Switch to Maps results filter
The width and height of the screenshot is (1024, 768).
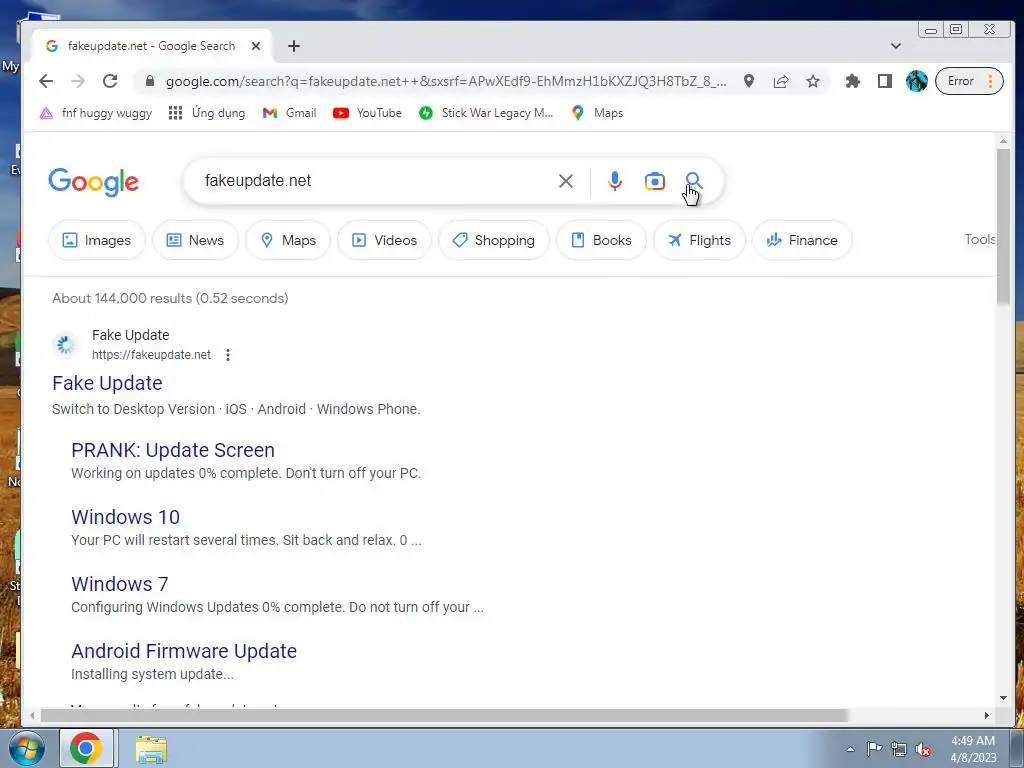click(288, 240)
